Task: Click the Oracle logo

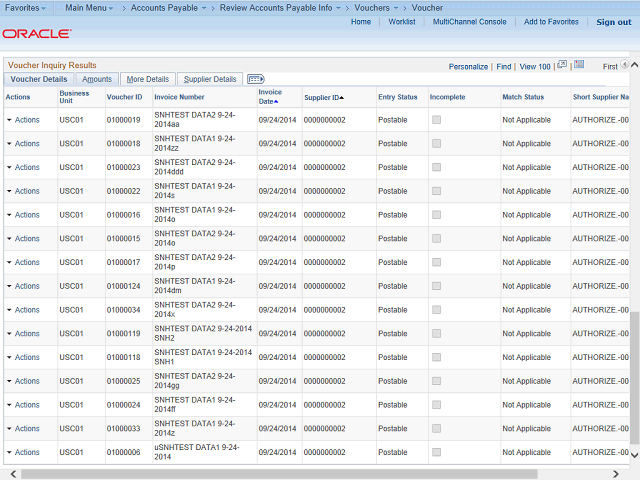Action: 36,34
